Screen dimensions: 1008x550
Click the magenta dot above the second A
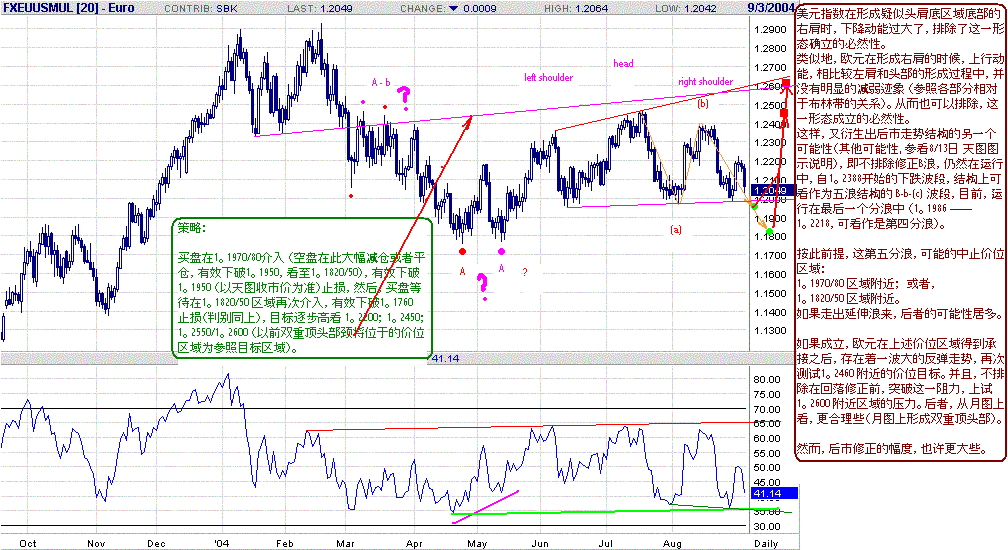tap(501, 251)
